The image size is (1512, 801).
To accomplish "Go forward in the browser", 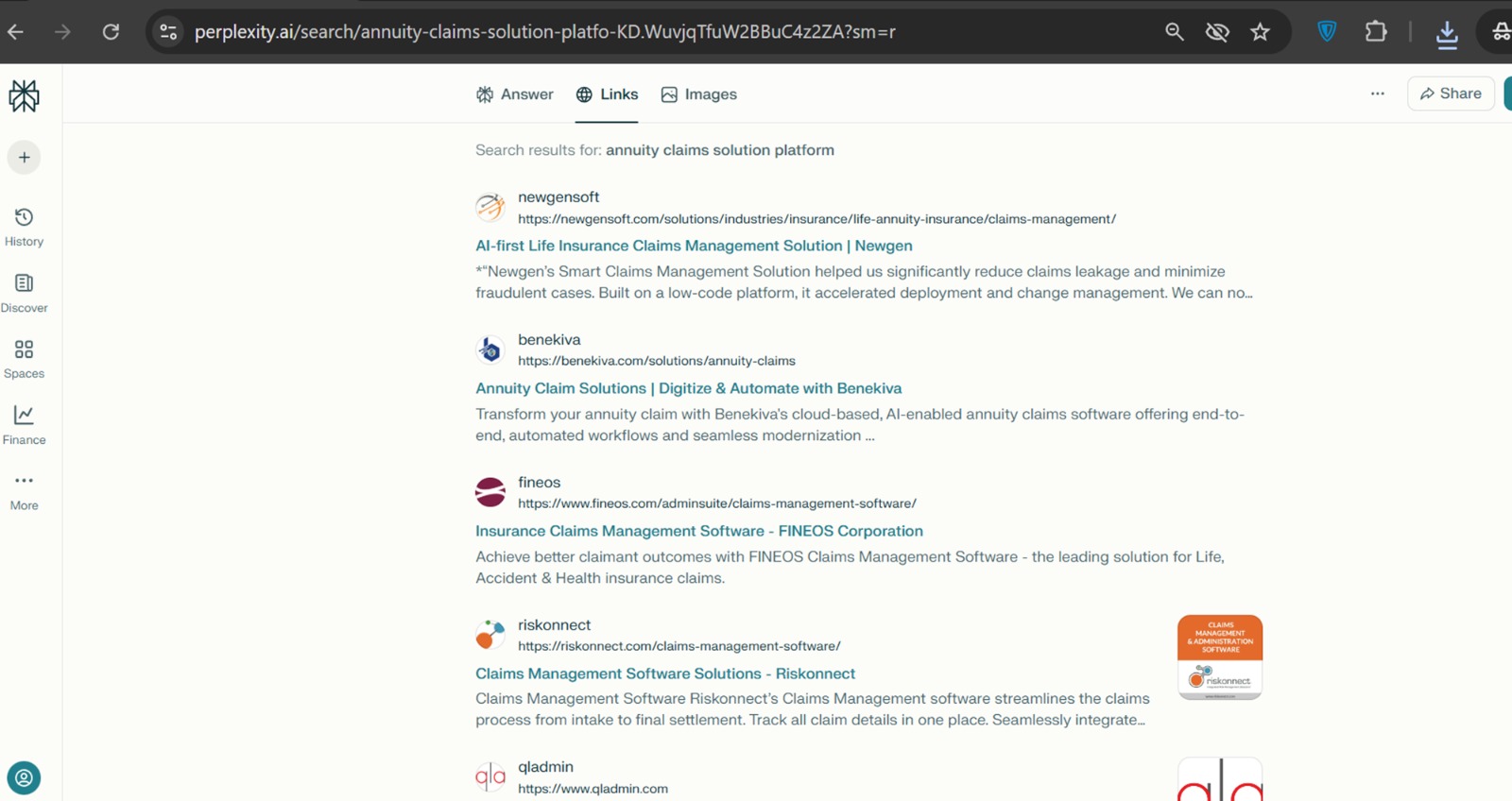I will [62, 32].
